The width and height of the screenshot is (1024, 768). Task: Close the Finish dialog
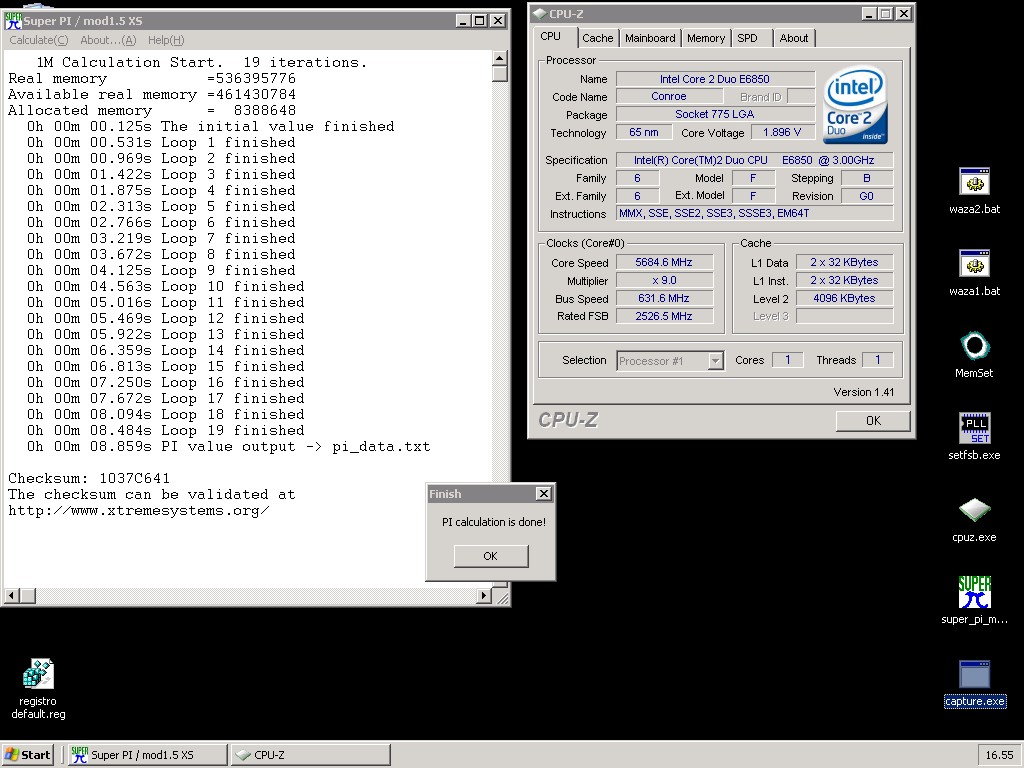(x=543, y=494)
